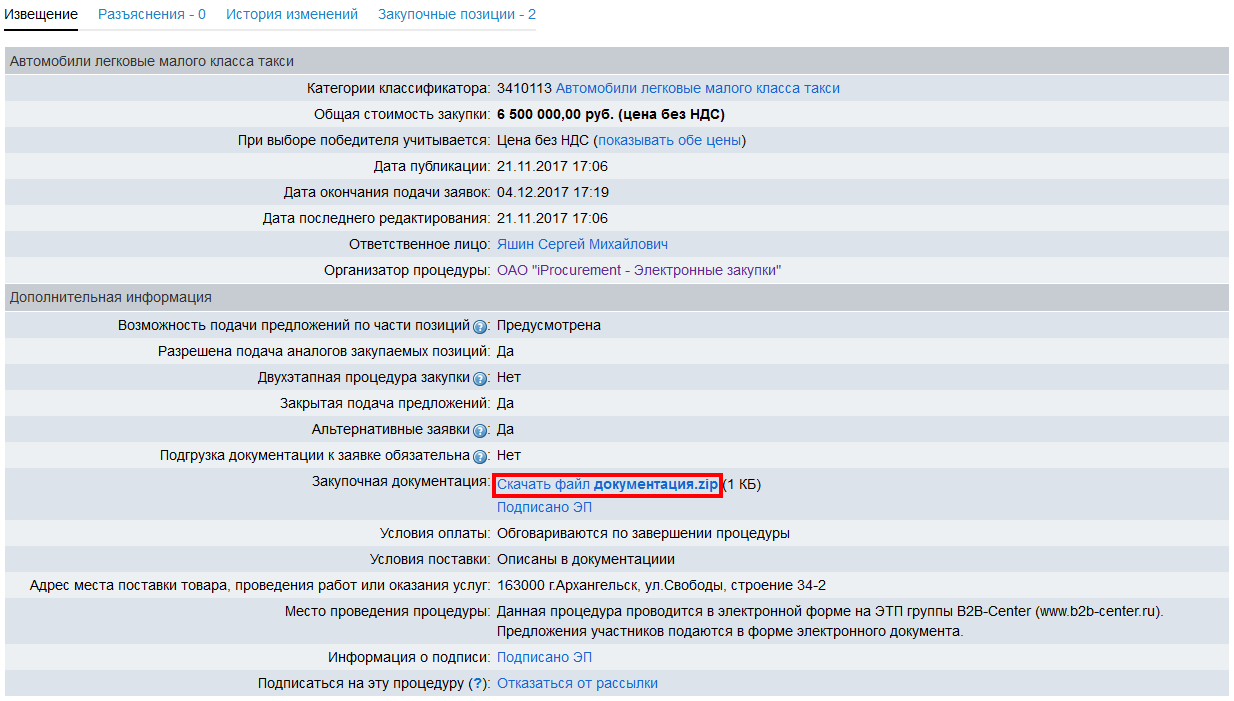Download the документация.zip file
The image size is (1234, 701).
coord(607,485)
